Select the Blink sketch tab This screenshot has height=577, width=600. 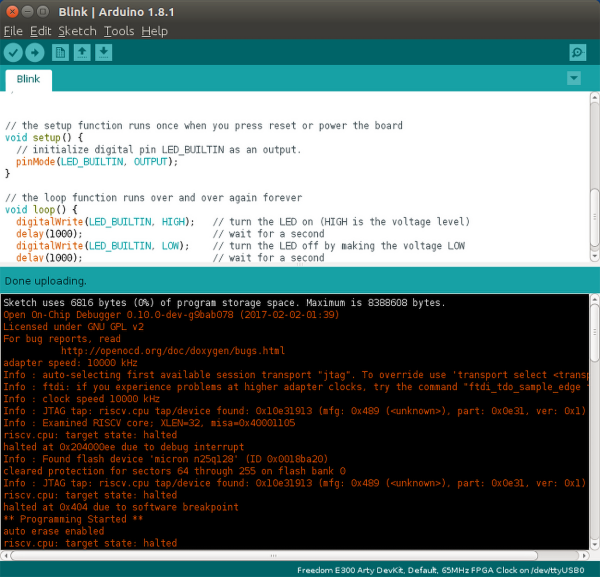(29, 79)
